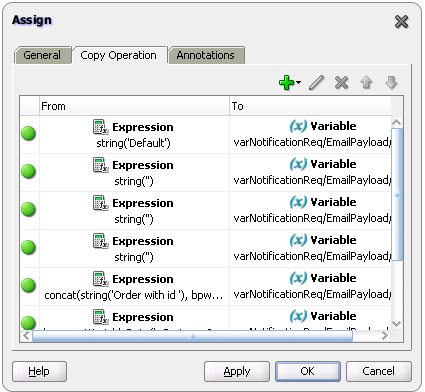Click the vertical scrollbar up arrow
The height and width of the screenshot is (392, 425).
397,122
